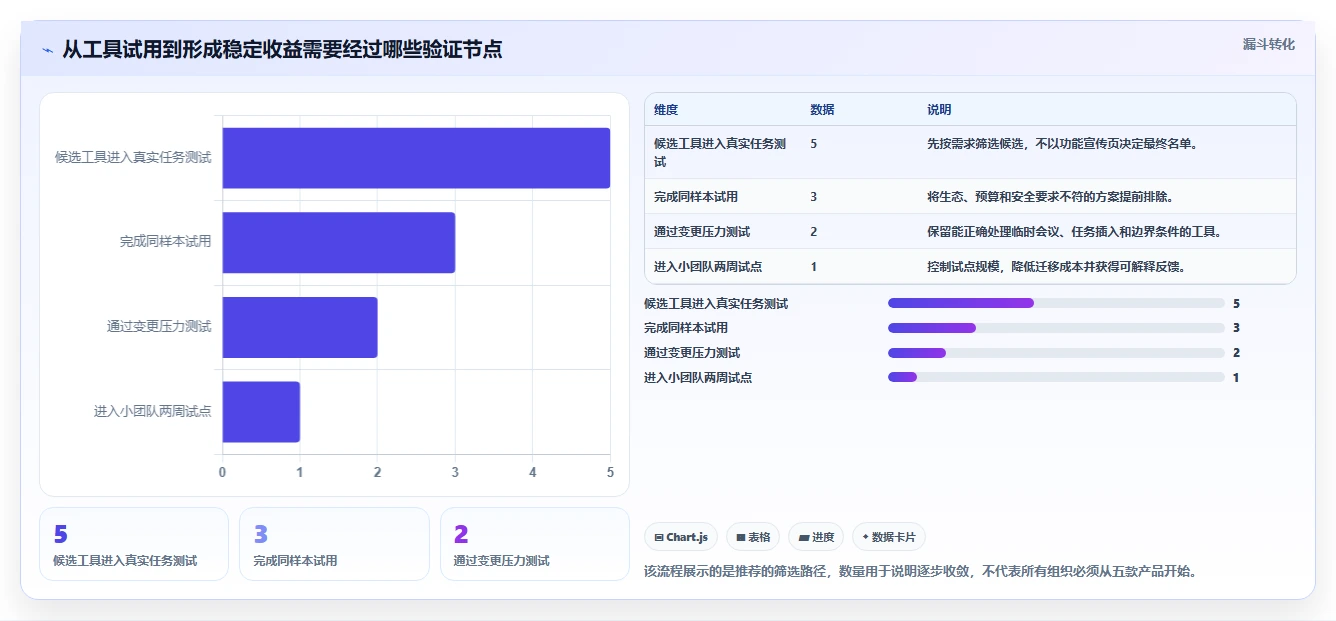The width and height of the screenshot is (1336, 621).
Task: Click the 完成同样本试用 bar in the chart
Action: pos(338,242)
